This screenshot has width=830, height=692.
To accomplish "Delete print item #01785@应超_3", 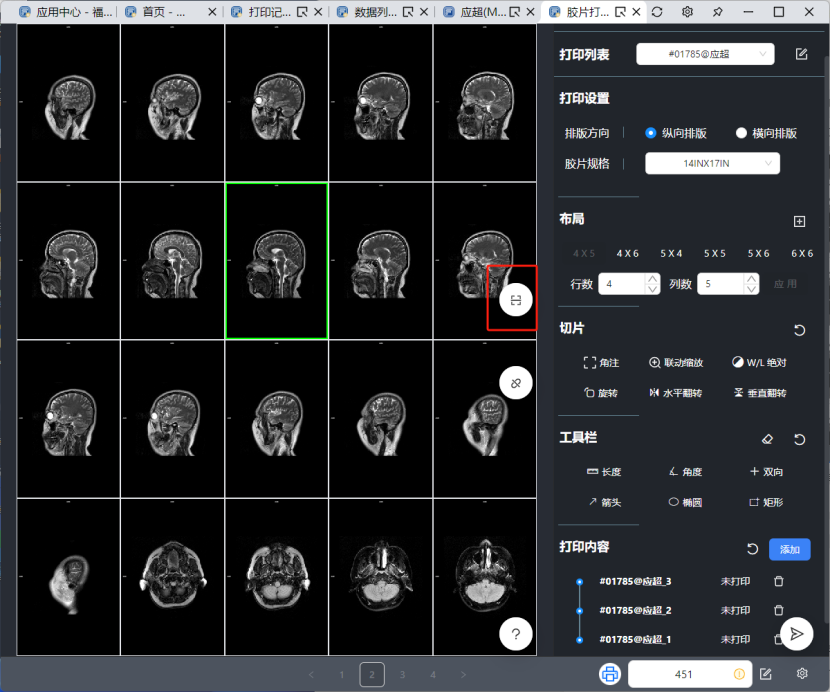I will tap(779, 581).
